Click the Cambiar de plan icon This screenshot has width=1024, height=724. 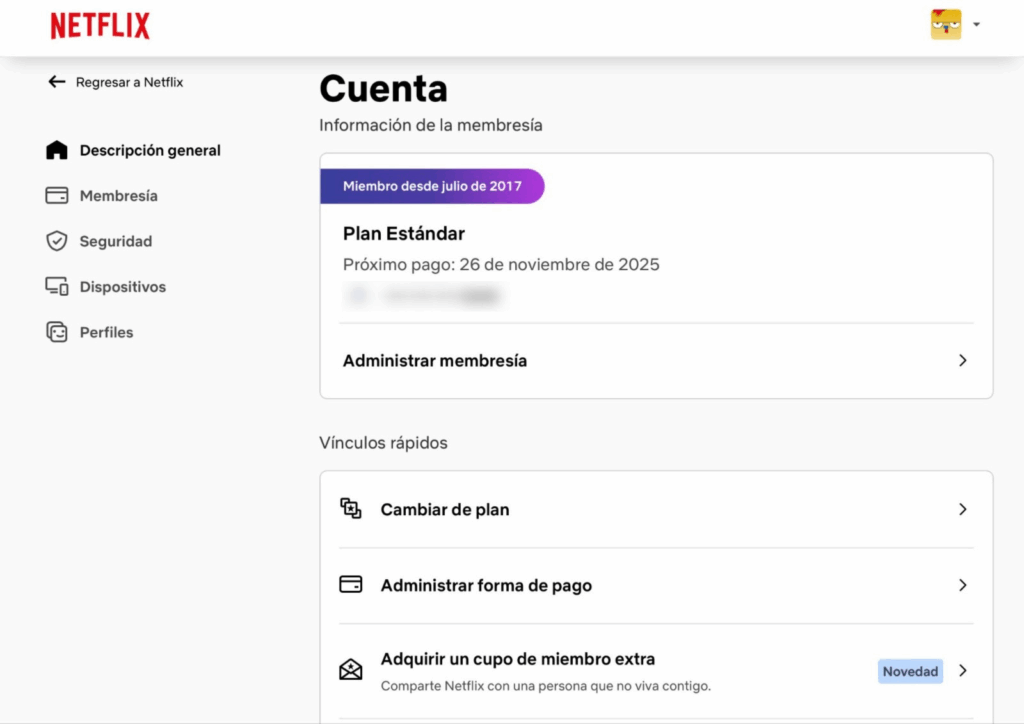pos(351,509)
